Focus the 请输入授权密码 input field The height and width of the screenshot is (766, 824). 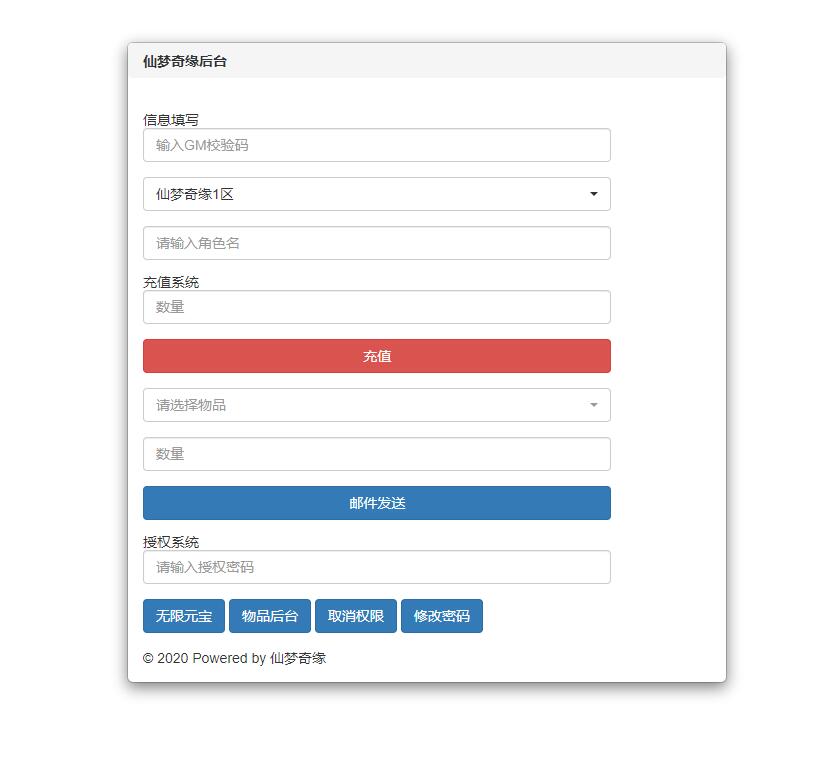(x=376, y=567)
